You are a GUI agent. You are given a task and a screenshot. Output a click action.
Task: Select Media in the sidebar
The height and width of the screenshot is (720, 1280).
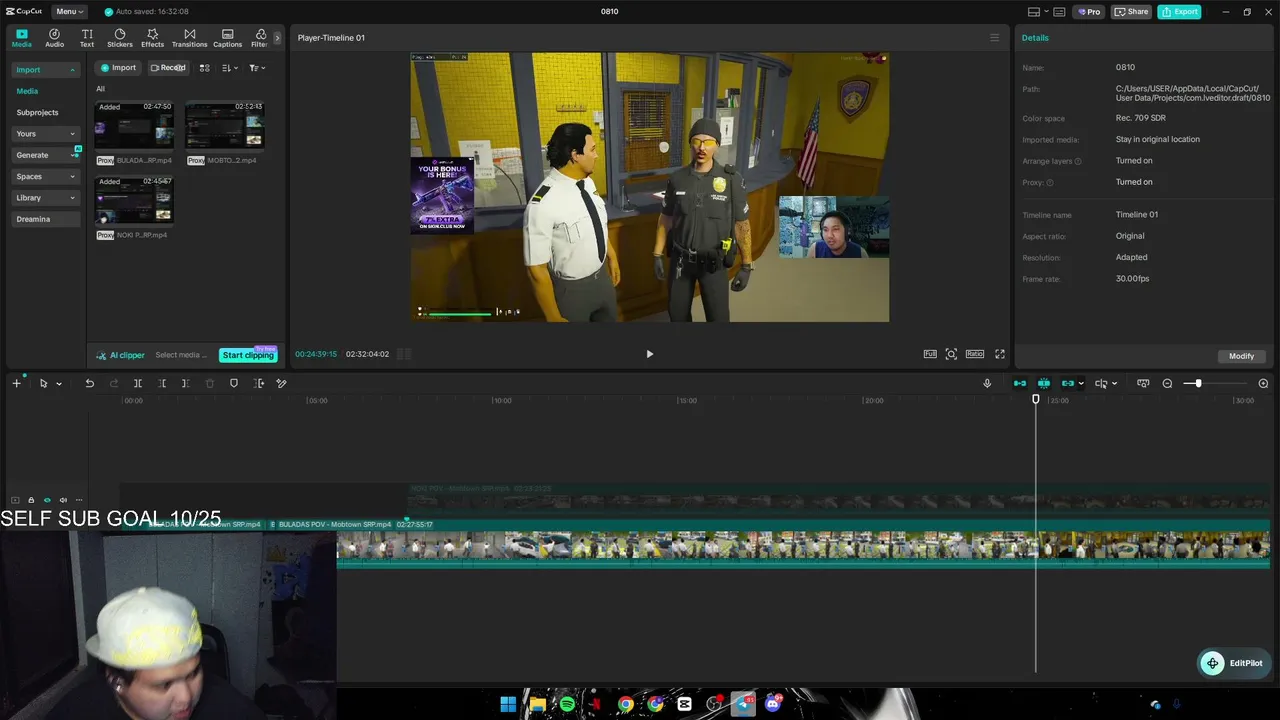(x=27, y=91)
